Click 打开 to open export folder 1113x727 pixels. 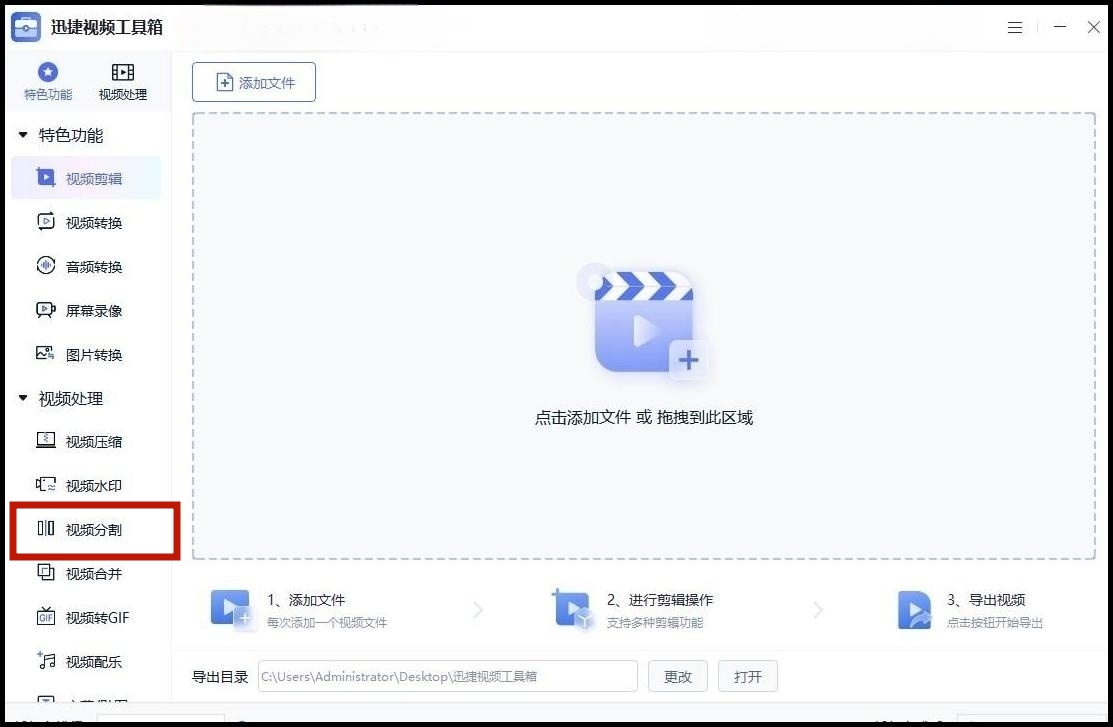(748, 676)
